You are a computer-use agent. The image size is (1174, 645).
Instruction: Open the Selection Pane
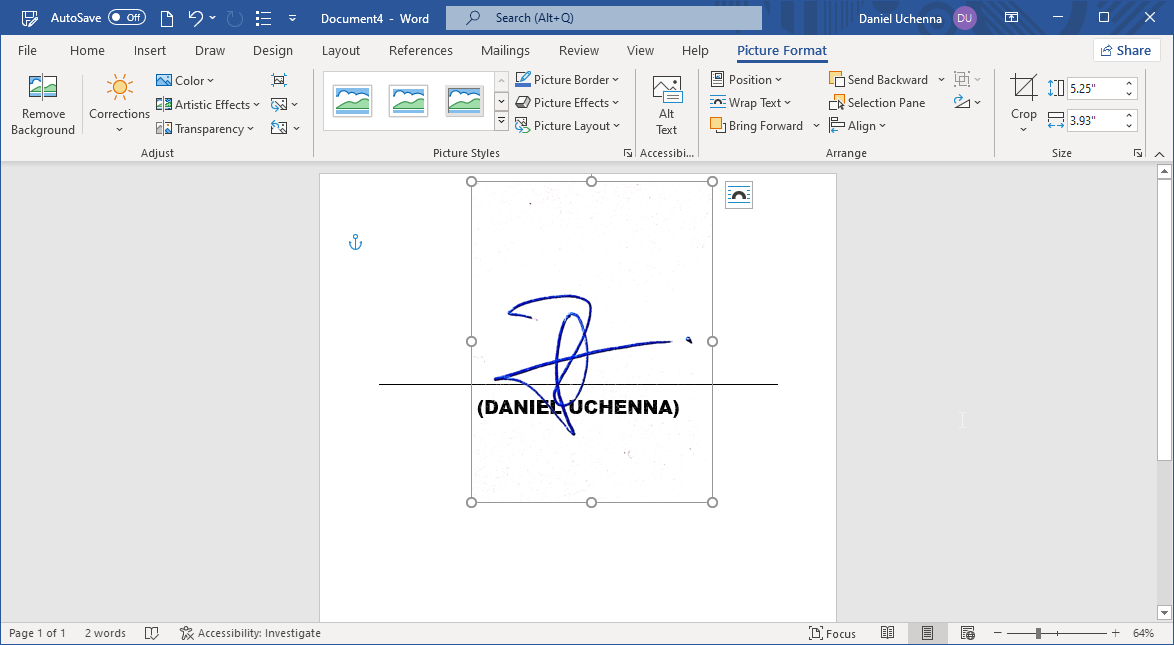coord(878,102)
